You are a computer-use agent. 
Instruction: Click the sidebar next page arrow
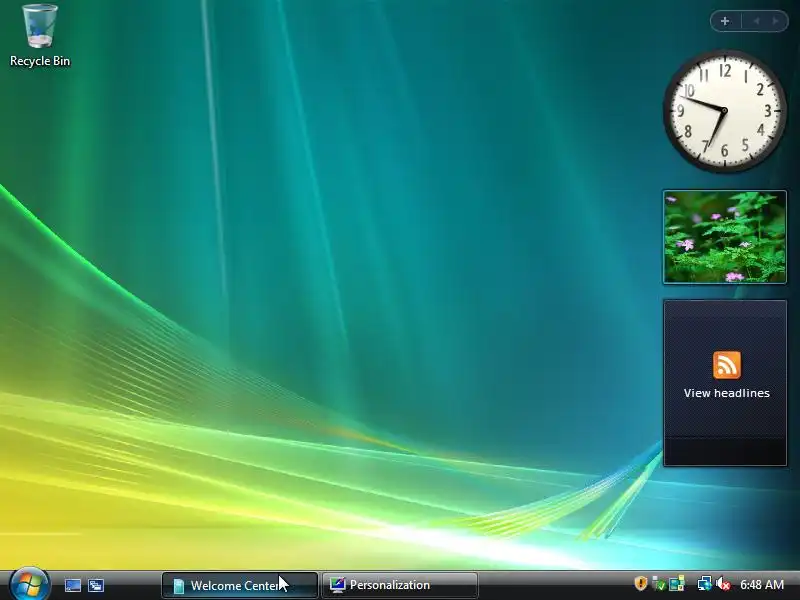776,21
